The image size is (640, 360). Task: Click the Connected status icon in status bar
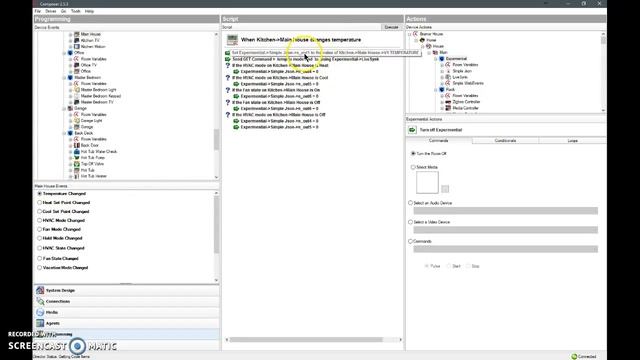tap(574, 356)
